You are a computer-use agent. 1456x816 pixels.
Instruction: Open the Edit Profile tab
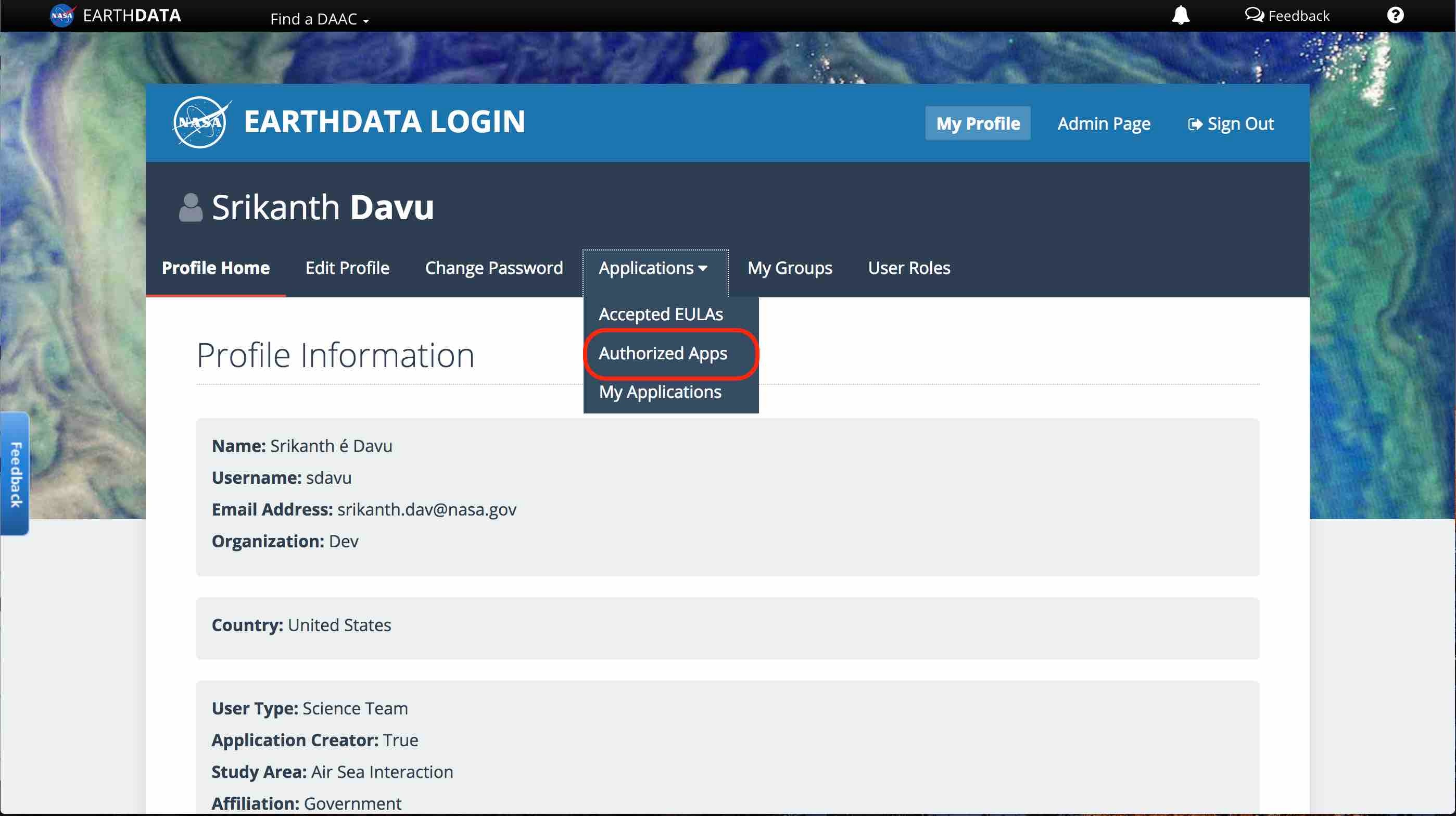(347, 268)
